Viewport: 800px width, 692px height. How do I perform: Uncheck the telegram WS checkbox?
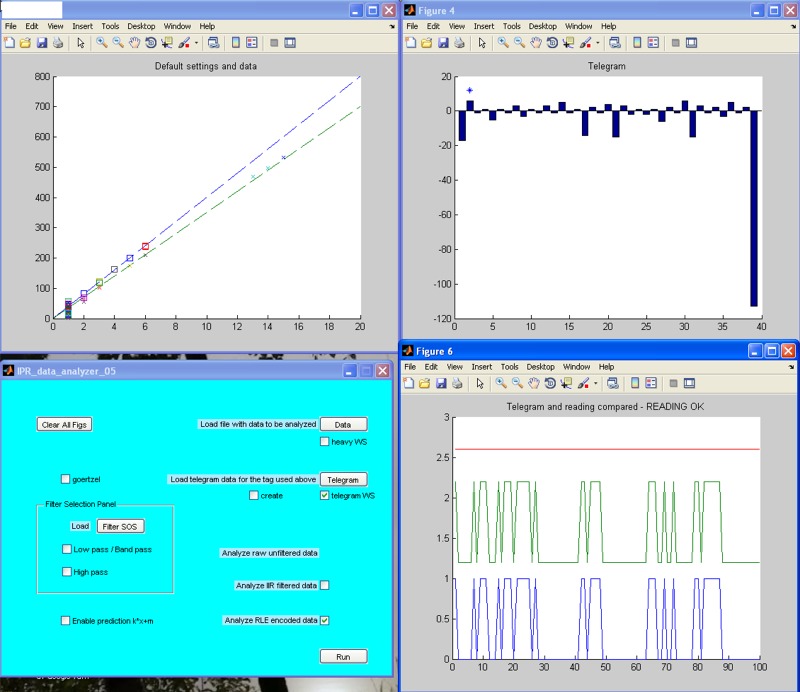pos(324,495)
